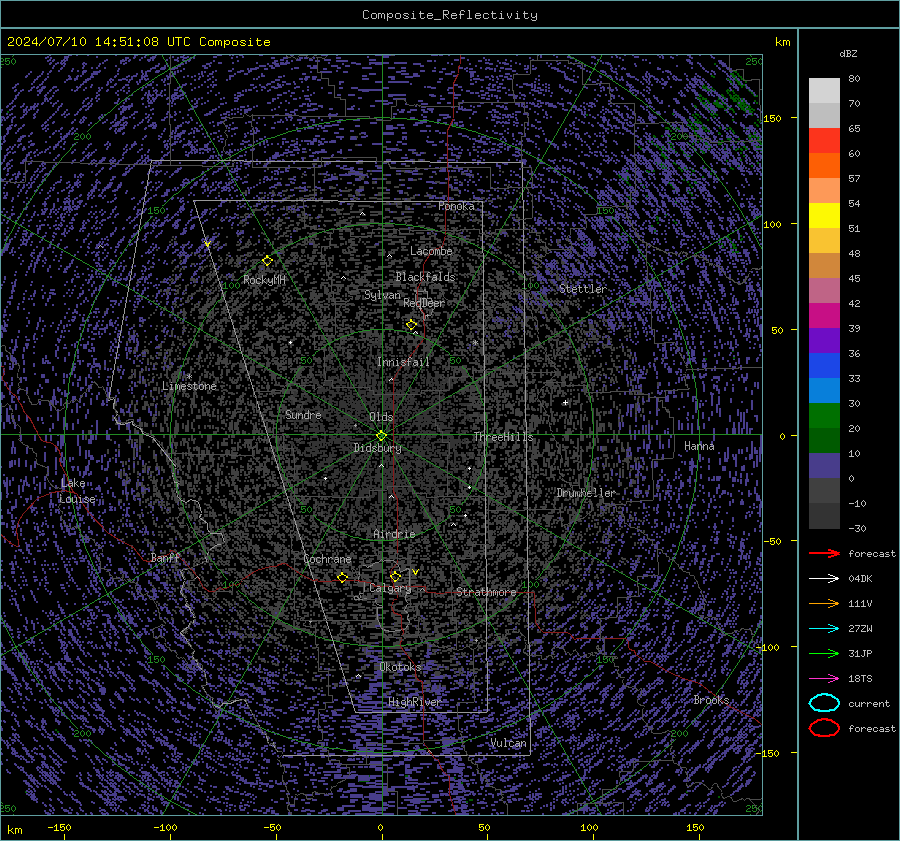900x841 pixels.
Task: Select the Blackfalds label
Action: click(x=425, y=277)
